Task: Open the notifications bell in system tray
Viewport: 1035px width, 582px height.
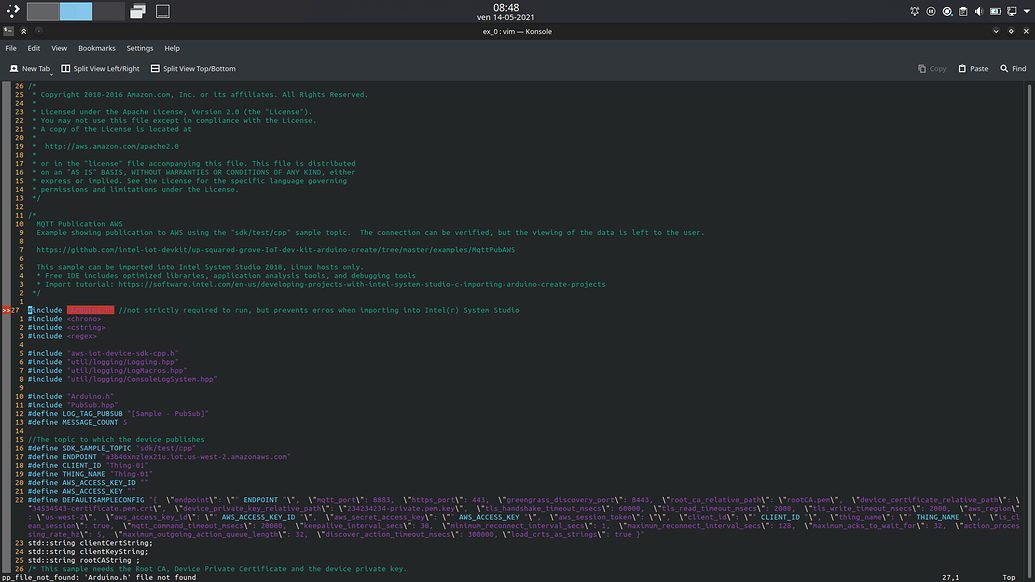Action: pos(915,11)
